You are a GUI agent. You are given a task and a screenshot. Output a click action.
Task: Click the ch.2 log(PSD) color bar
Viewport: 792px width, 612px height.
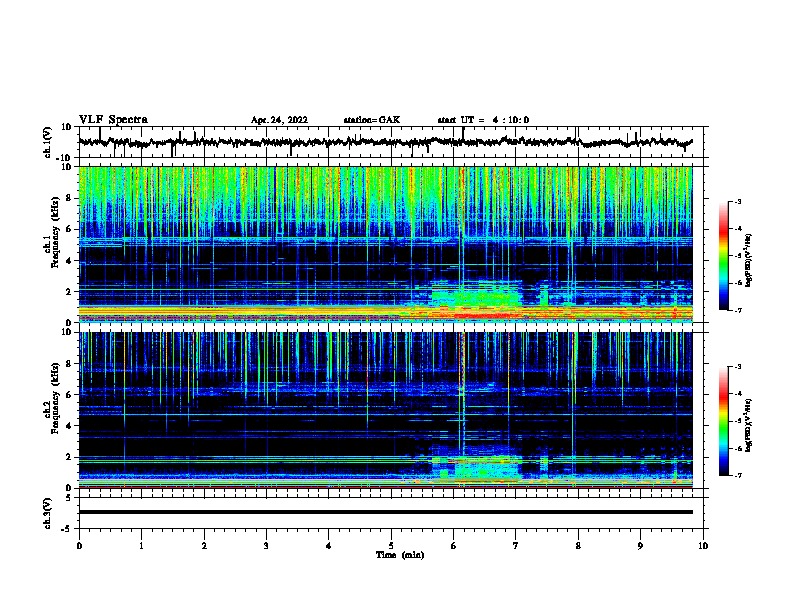pos(723,421)
